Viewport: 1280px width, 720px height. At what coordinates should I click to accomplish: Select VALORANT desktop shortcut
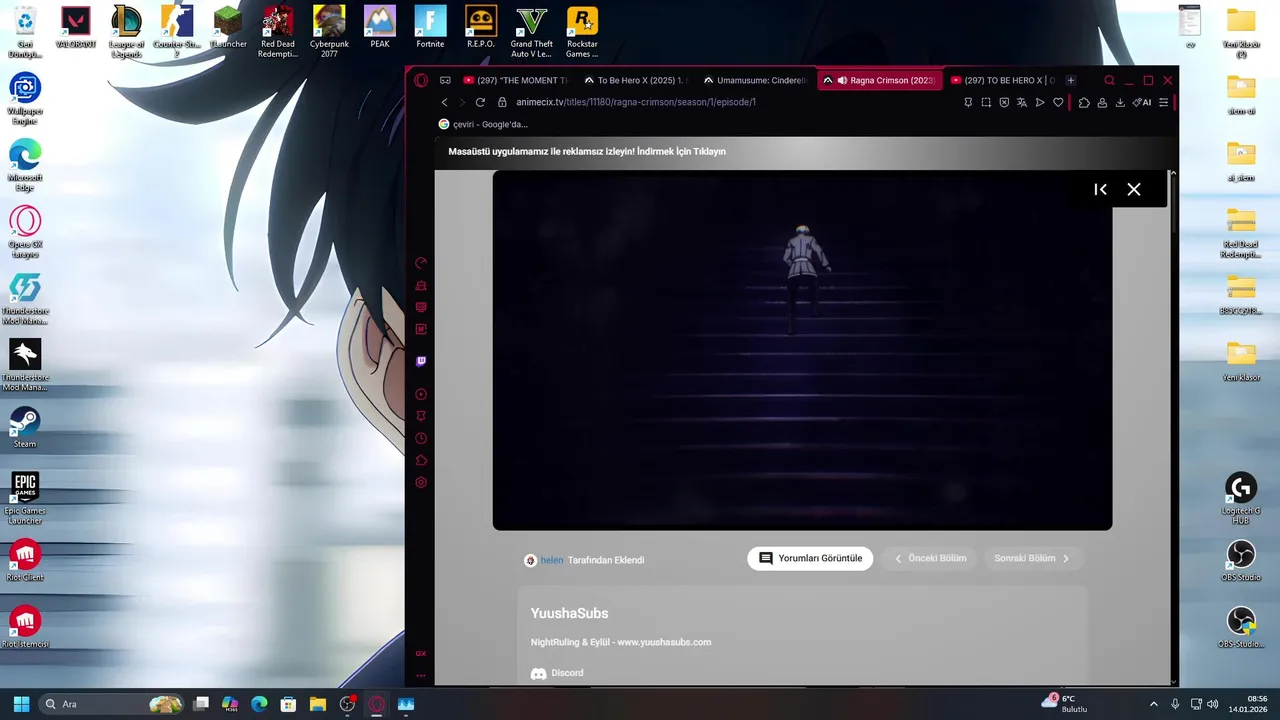75,28
